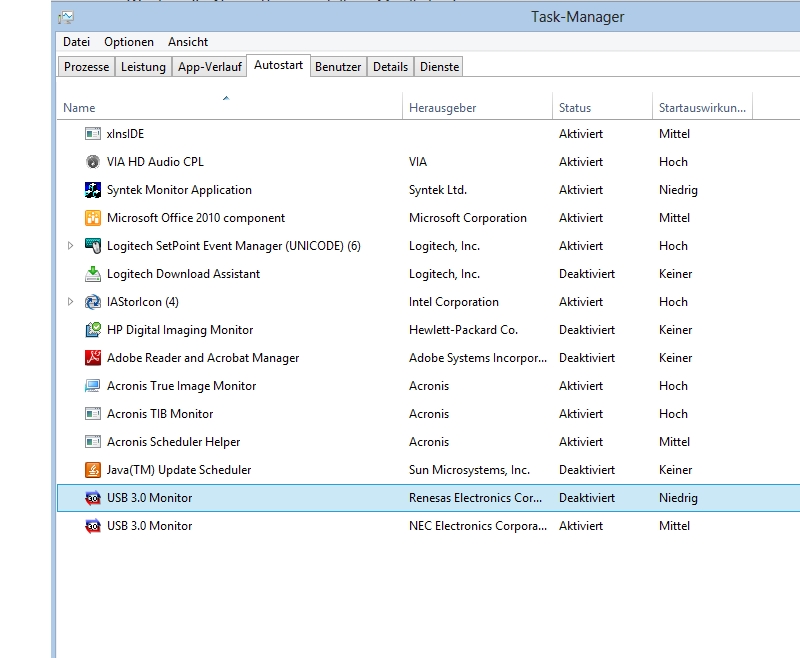The image size is (800, 658).
Task: Sort by the Name column header
Action: click(x=230, y=106)
